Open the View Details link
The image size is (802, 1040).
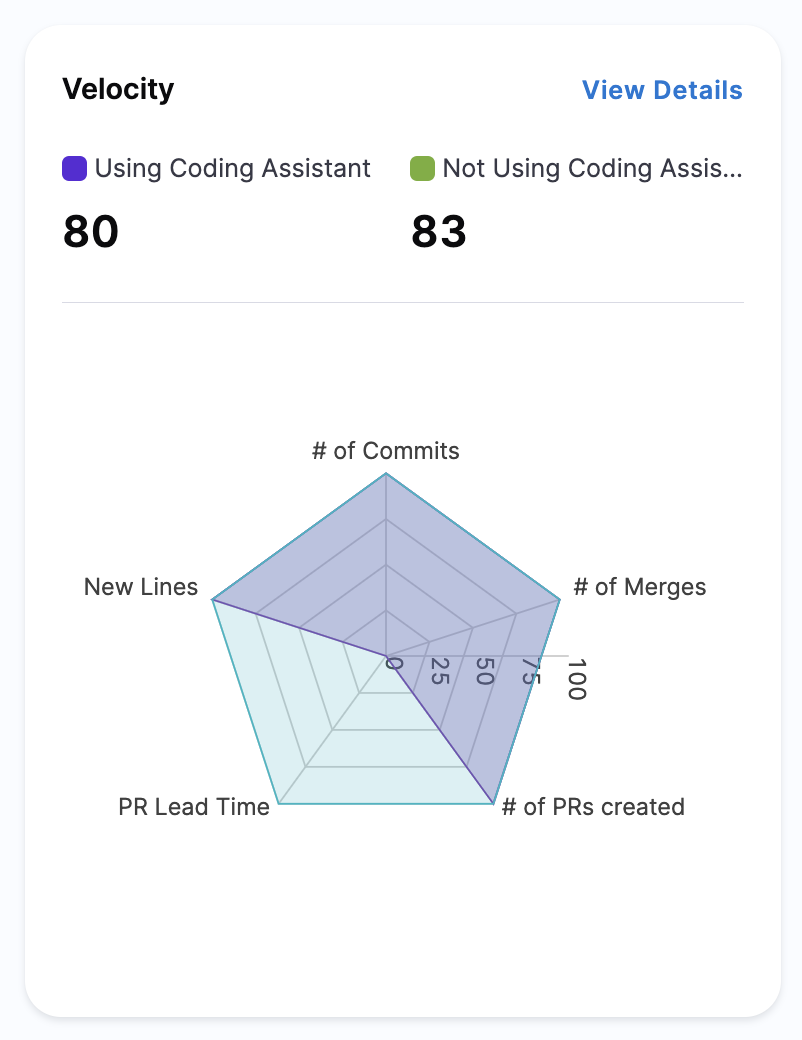pyautogui.click(x=662, y=90)
